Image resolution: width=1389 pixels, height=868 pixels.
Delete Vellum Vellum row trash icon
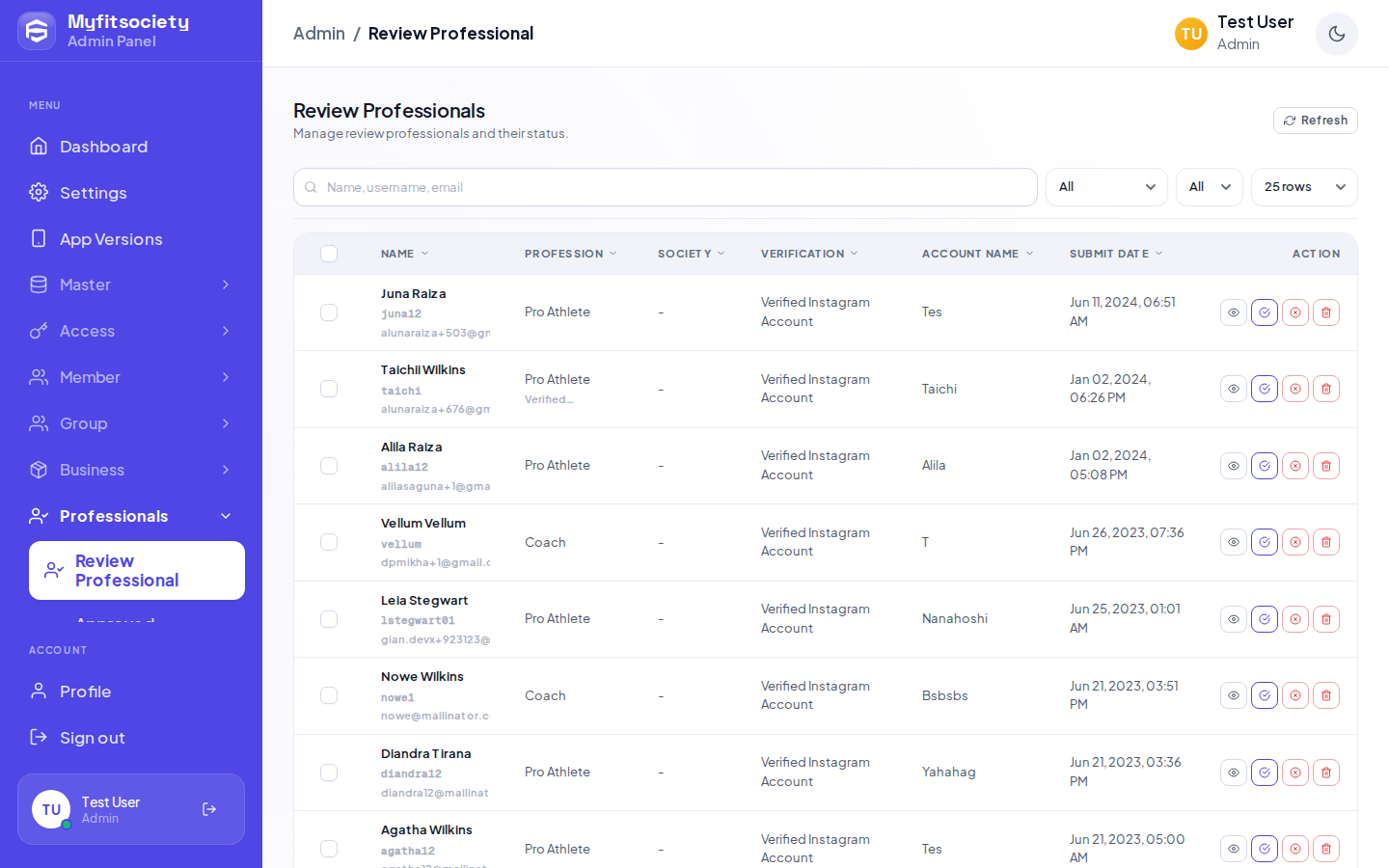[x=1325, y=542]
